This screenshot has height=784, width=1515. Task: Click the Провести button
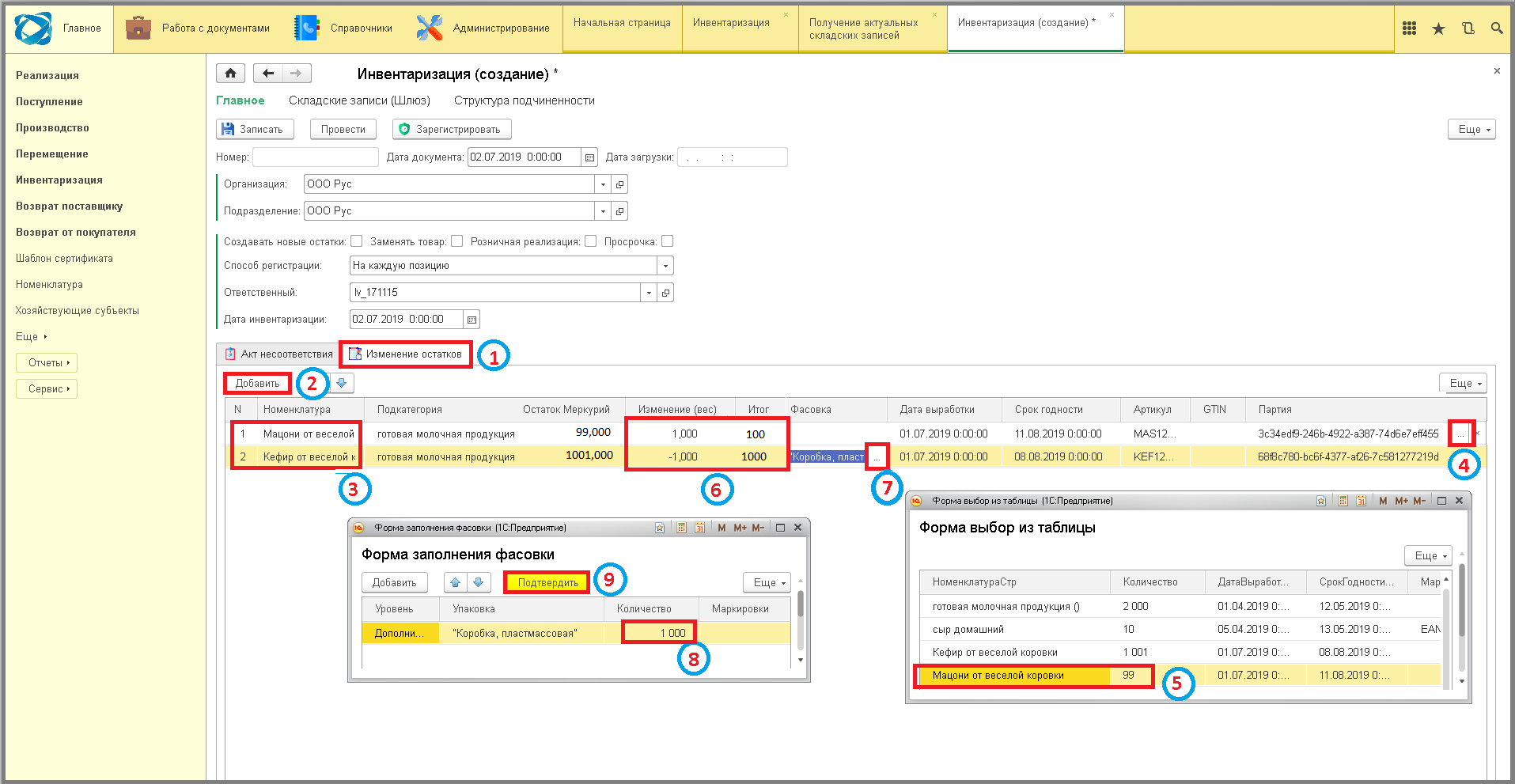pyautogui.click(x=343, y=129)
